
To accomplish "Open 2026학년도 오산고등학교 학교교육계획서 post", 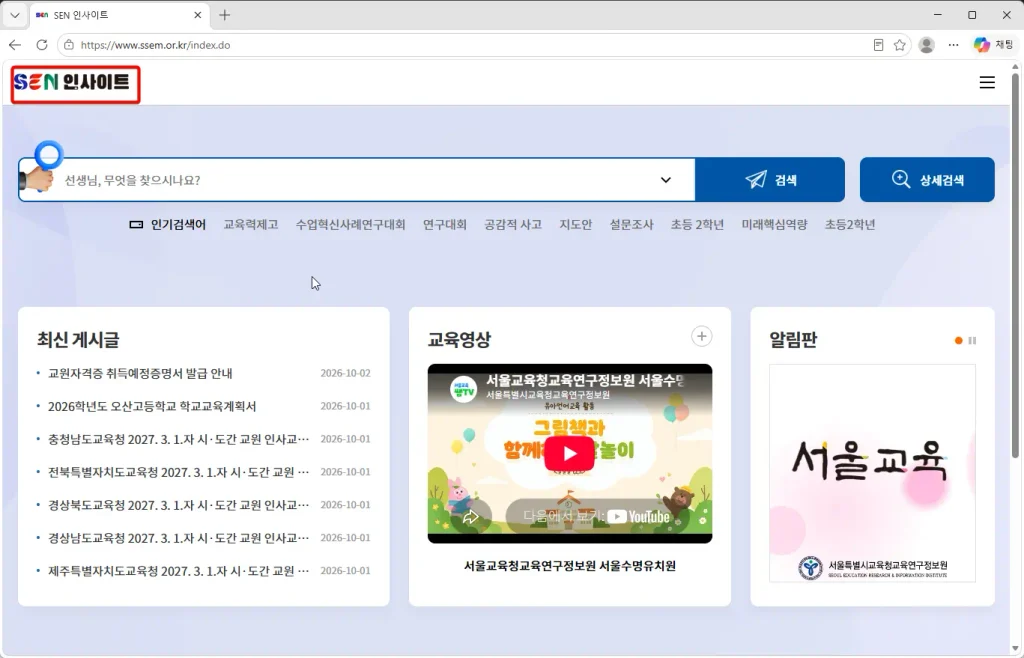I will (152, 406).
